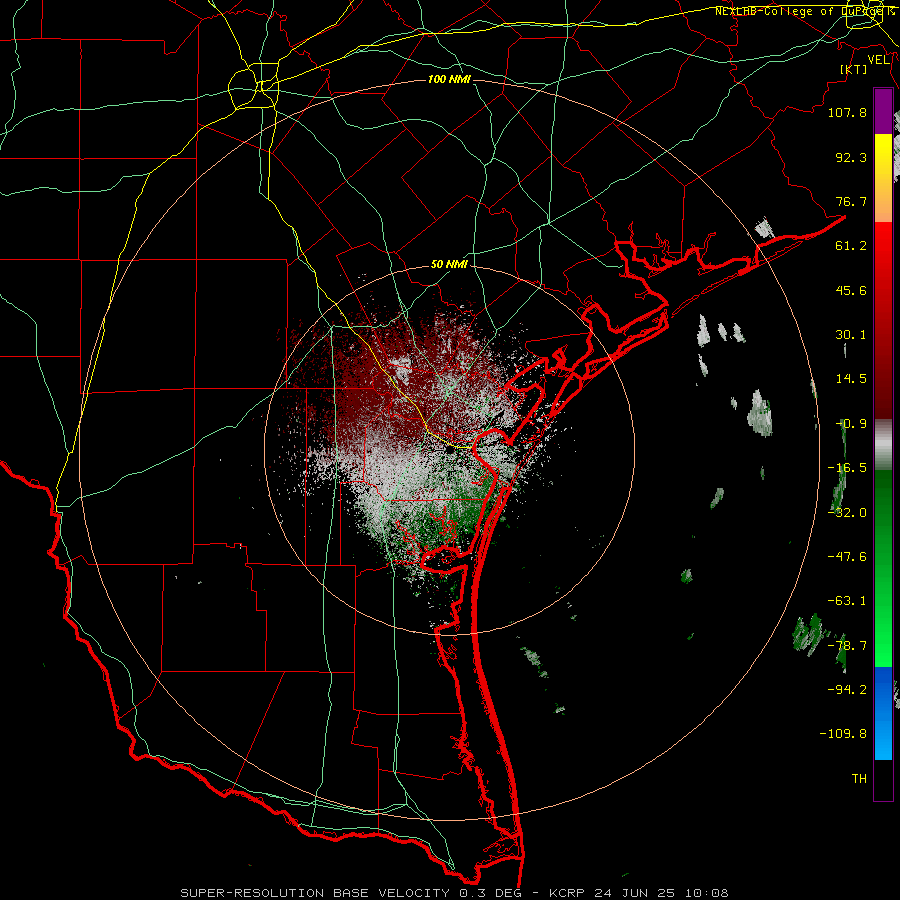Screen dimensions: 900x900
Task: Select the -0.9 scale value
Action: click(x=851, y=424)
